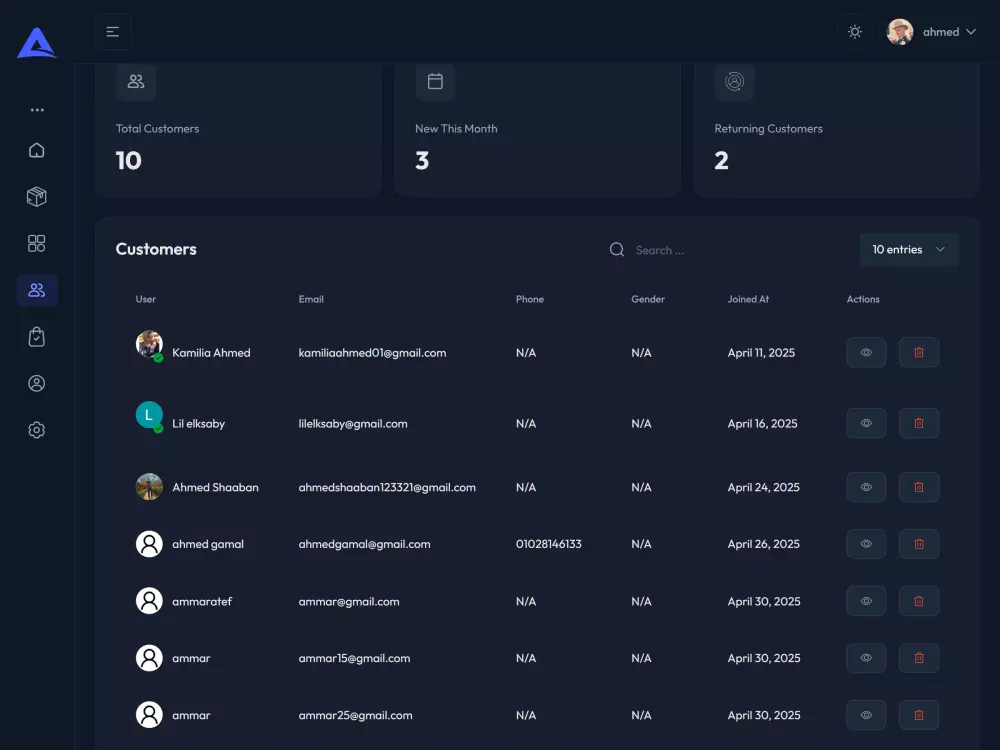Click Ahmed Shaaban's avatar photo
The height and width of the screenshot is (750, 1000).
(x=149, y=487)
